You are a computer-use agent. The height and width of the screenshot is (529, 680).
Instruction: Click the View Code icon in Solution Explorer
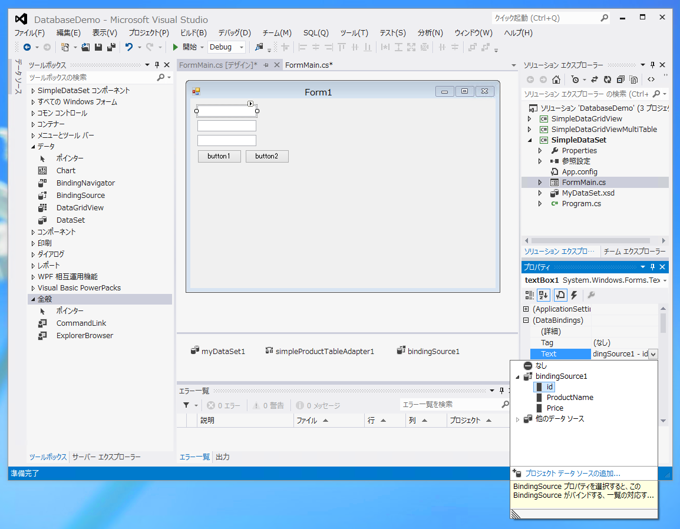[x=651, y=80]
